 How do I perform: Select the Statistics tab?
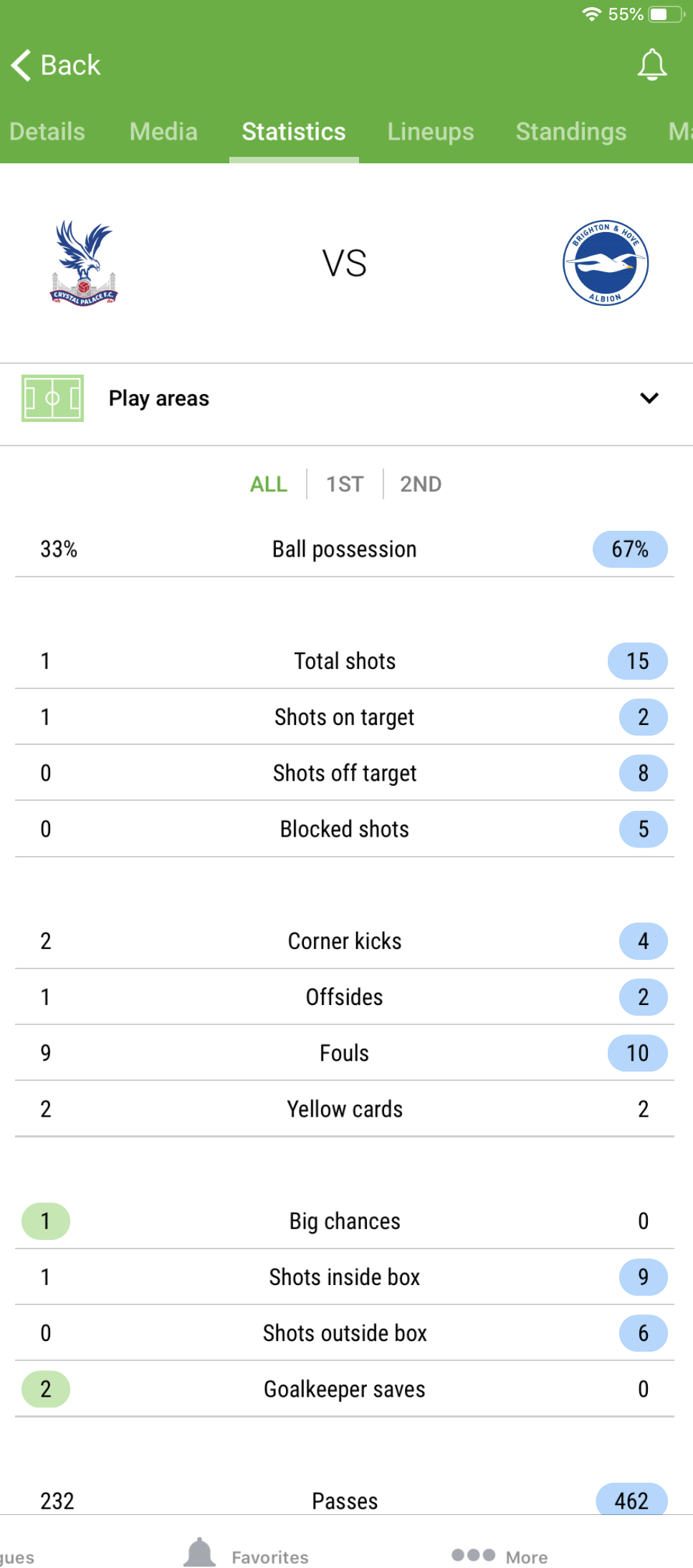(294, 132)
